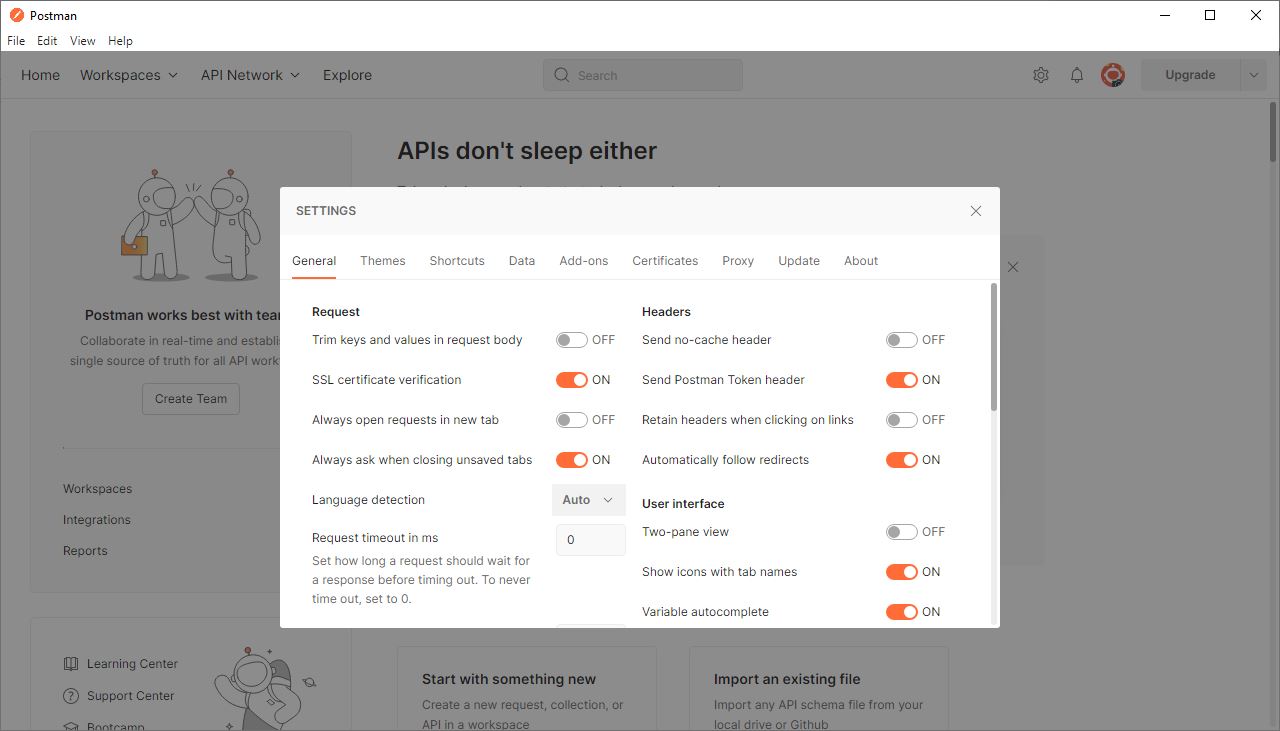Image resolution: width=1280 pixels, height=731 pixels.
Task: Click the Import an existing file card
Action: (819, 688)
